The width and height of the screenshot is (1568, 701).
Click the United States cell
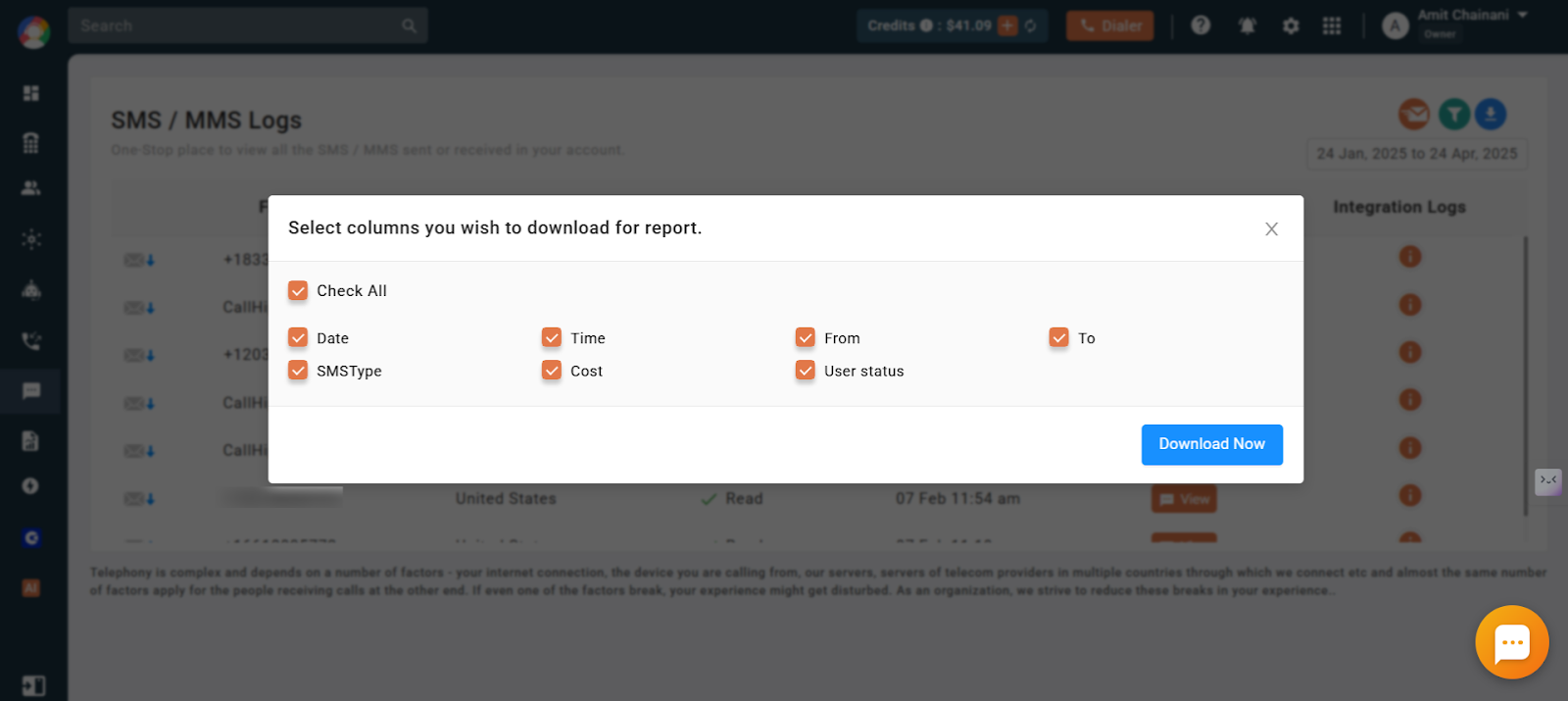[506, 499]
